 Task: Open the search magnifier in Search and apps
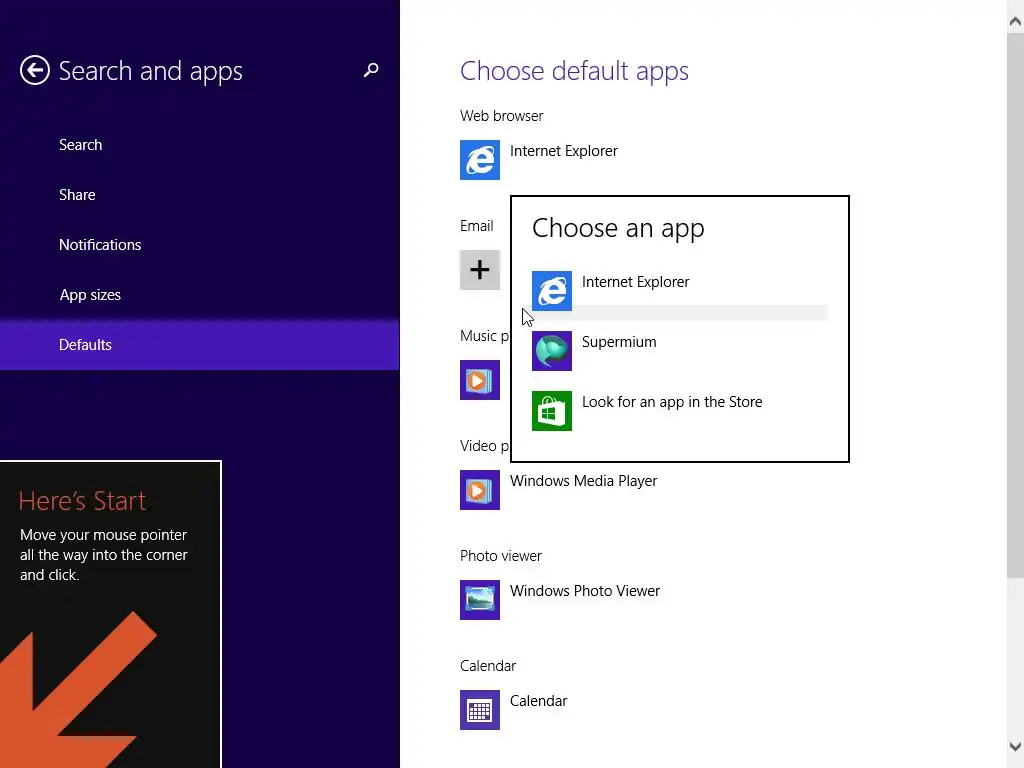371,70
